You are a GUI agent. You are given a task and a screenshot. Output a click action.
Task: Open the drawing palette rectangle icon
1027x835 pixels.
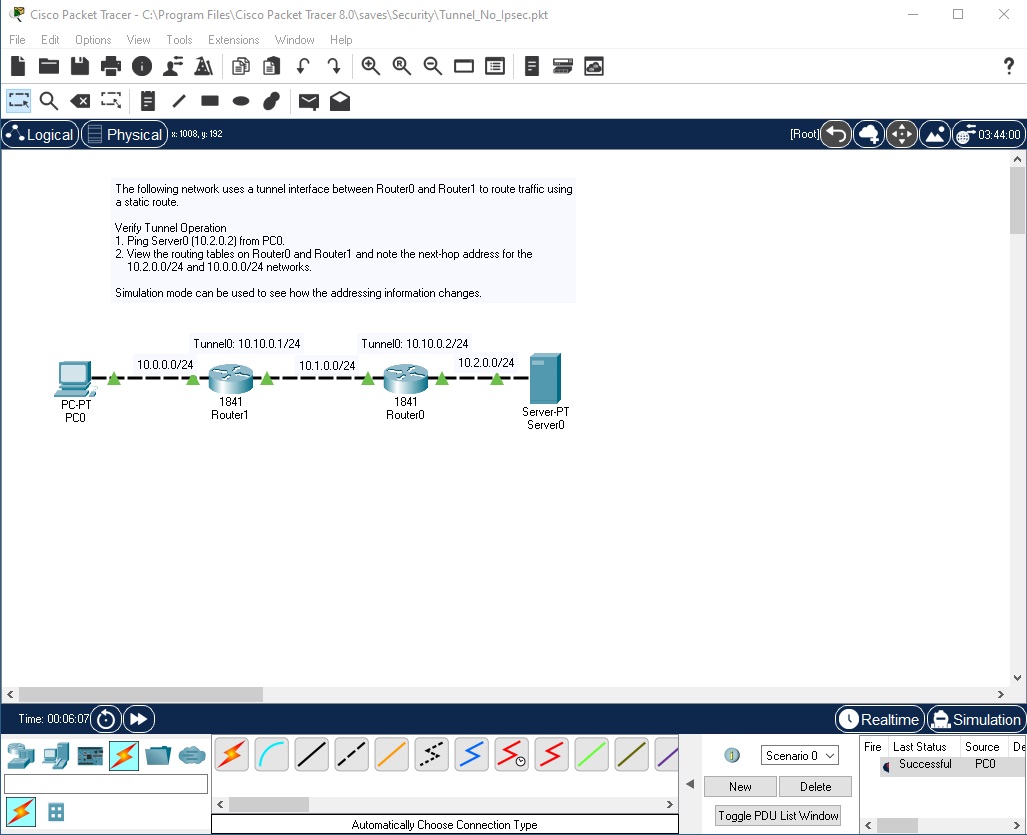464,66
